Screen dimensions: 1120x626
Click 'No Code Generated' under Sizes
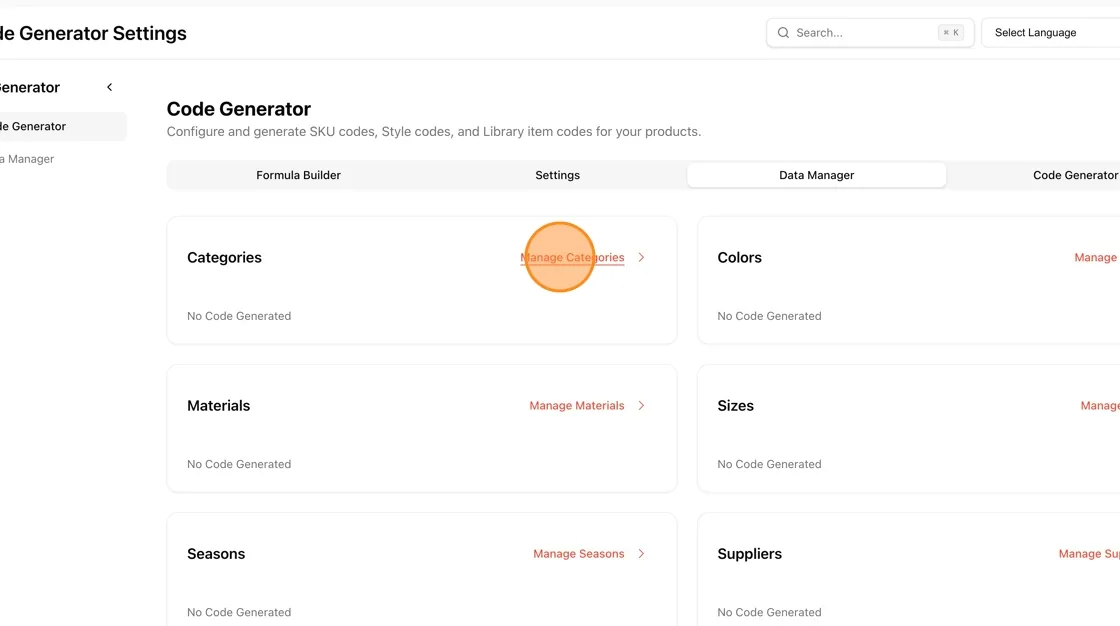769,464
